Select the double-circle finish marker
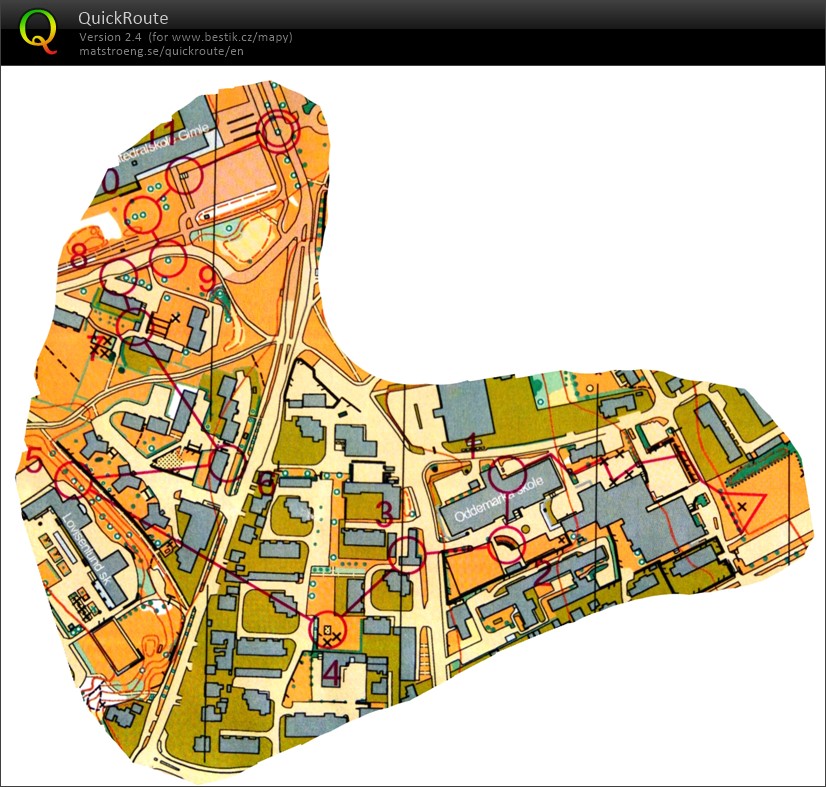The height and width of the screenshot is (787, 826). tap(278, 131)
